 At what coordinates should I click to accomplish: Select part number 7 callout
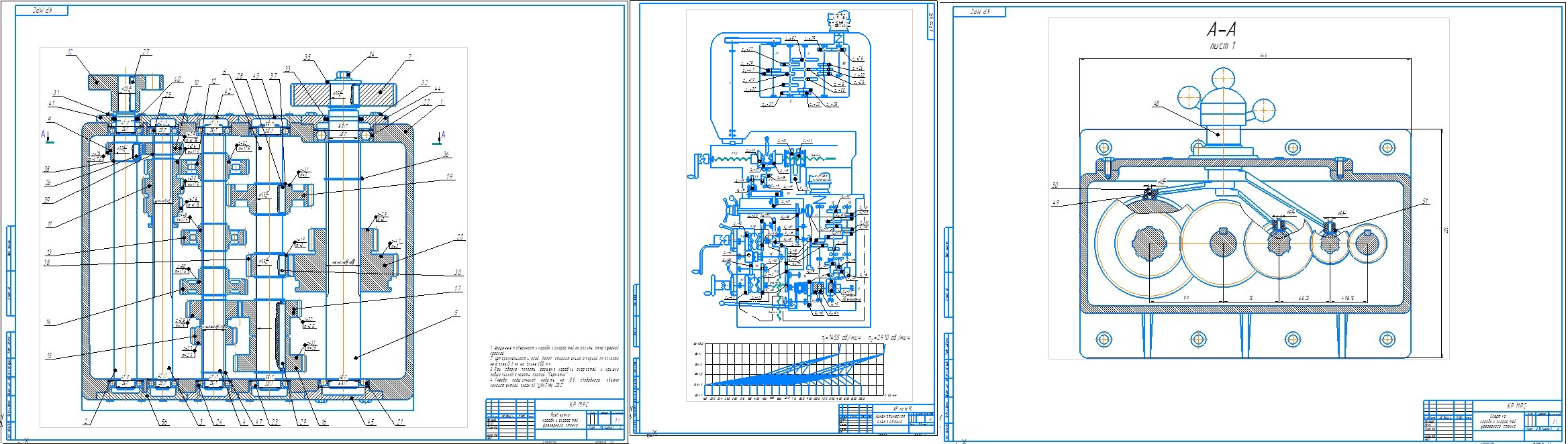[x=409, y=58]
